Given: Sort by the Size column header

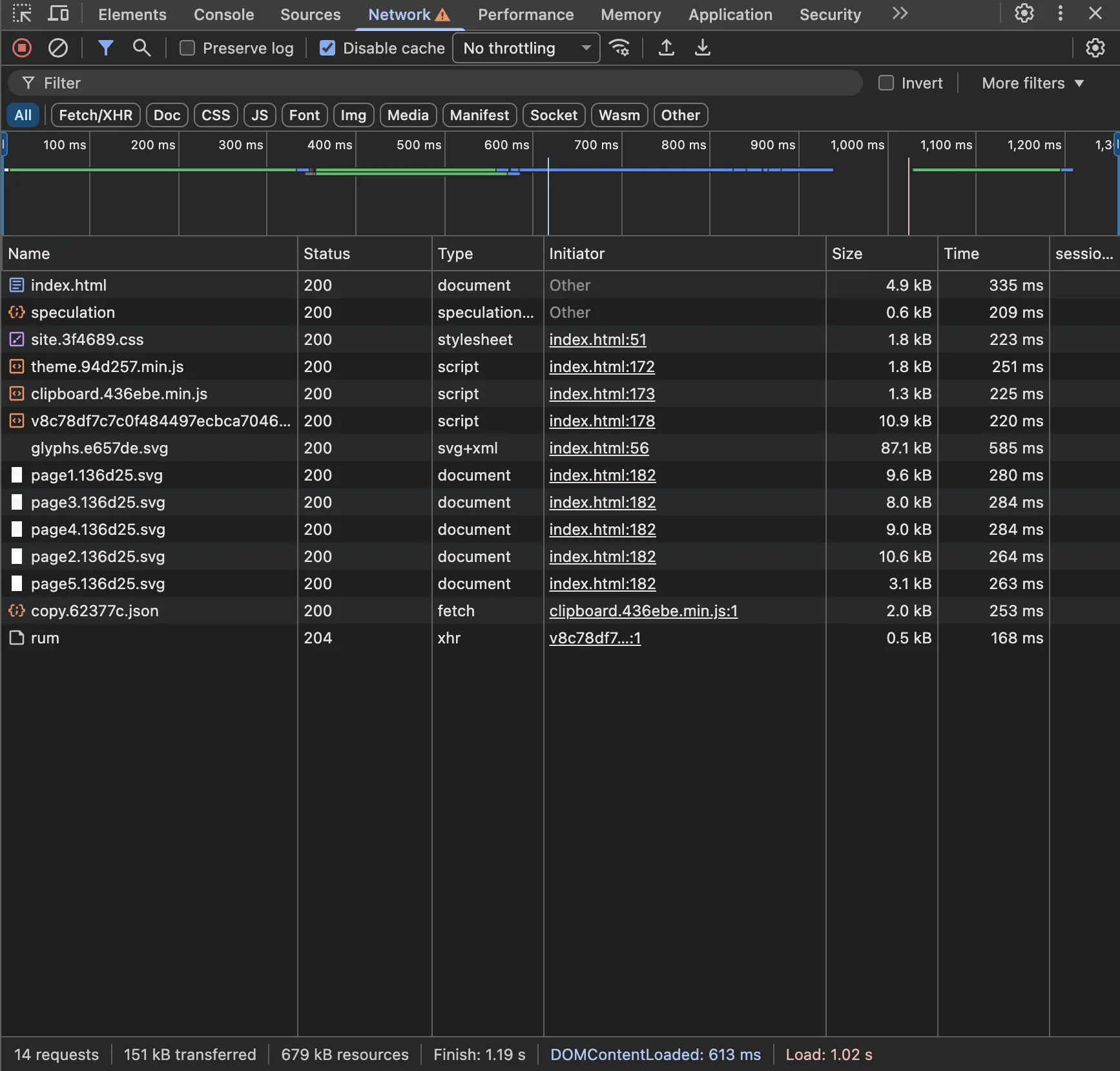Looking at the screenshot, I should [882, 253].
